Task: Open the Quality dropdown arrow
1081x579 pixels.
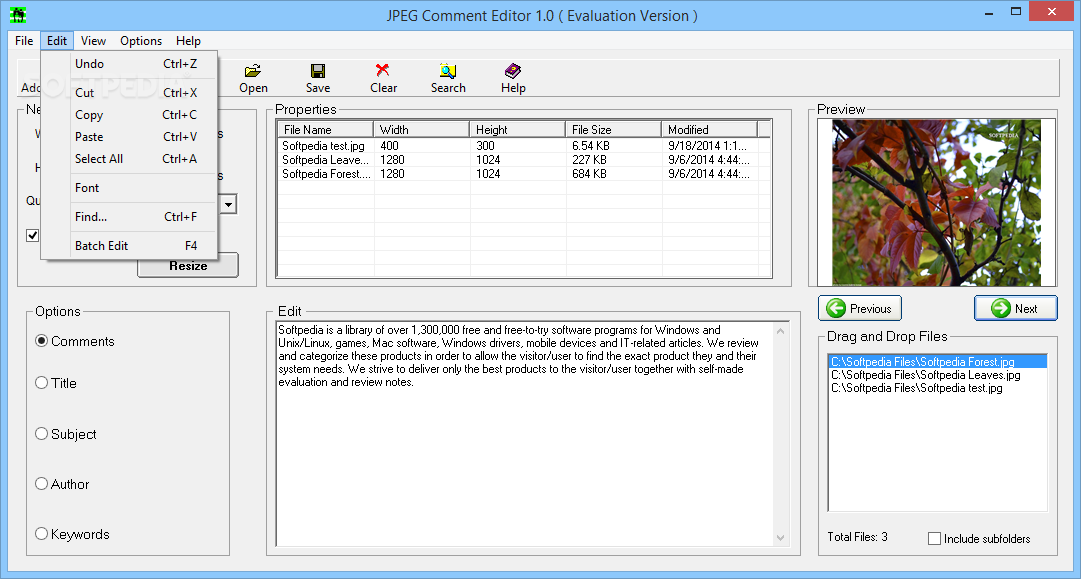Action: point(229,204)
